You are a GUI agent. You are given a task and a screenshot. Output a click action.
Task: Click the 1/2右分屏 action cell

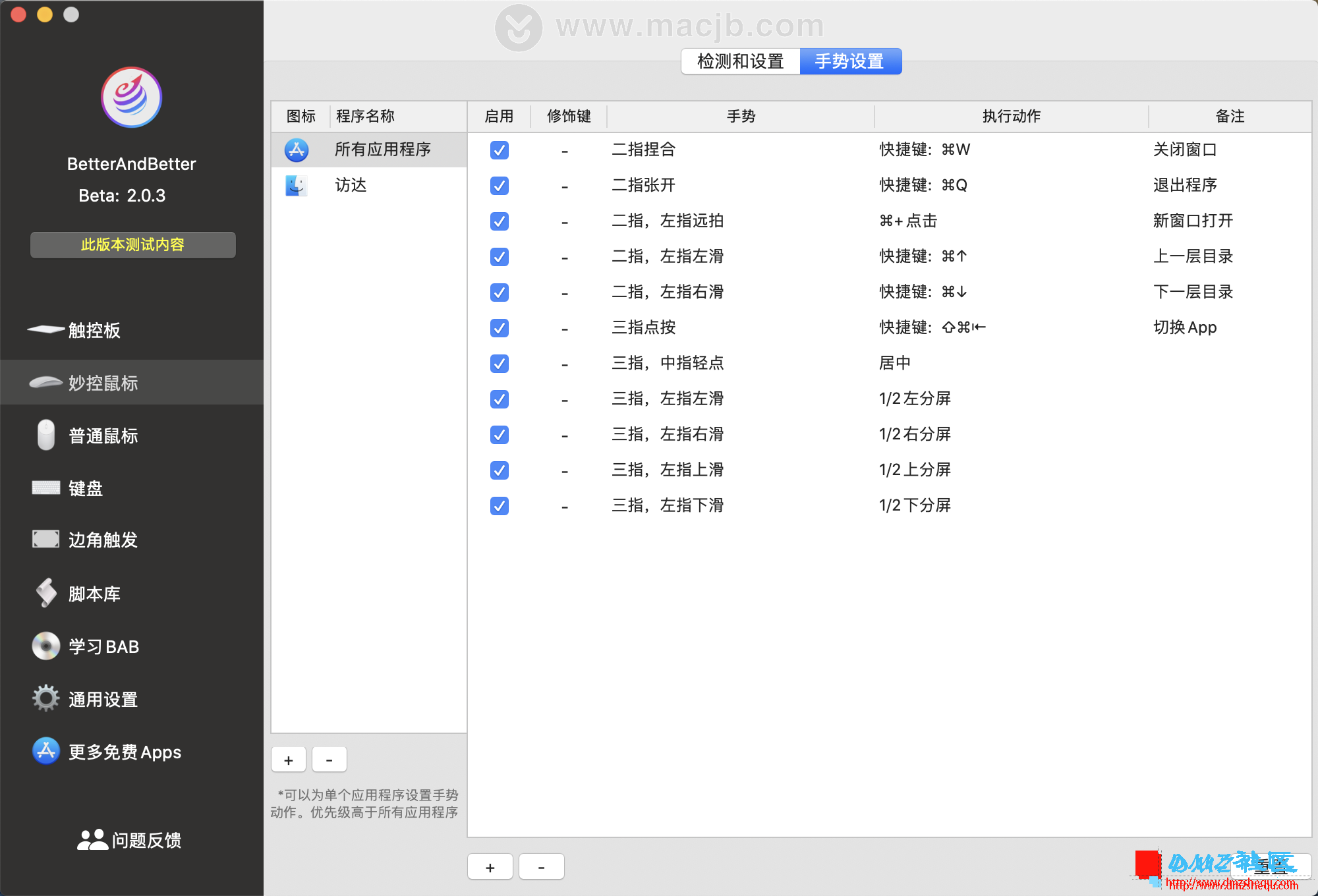pyautogui.click(x=915, y=435)
